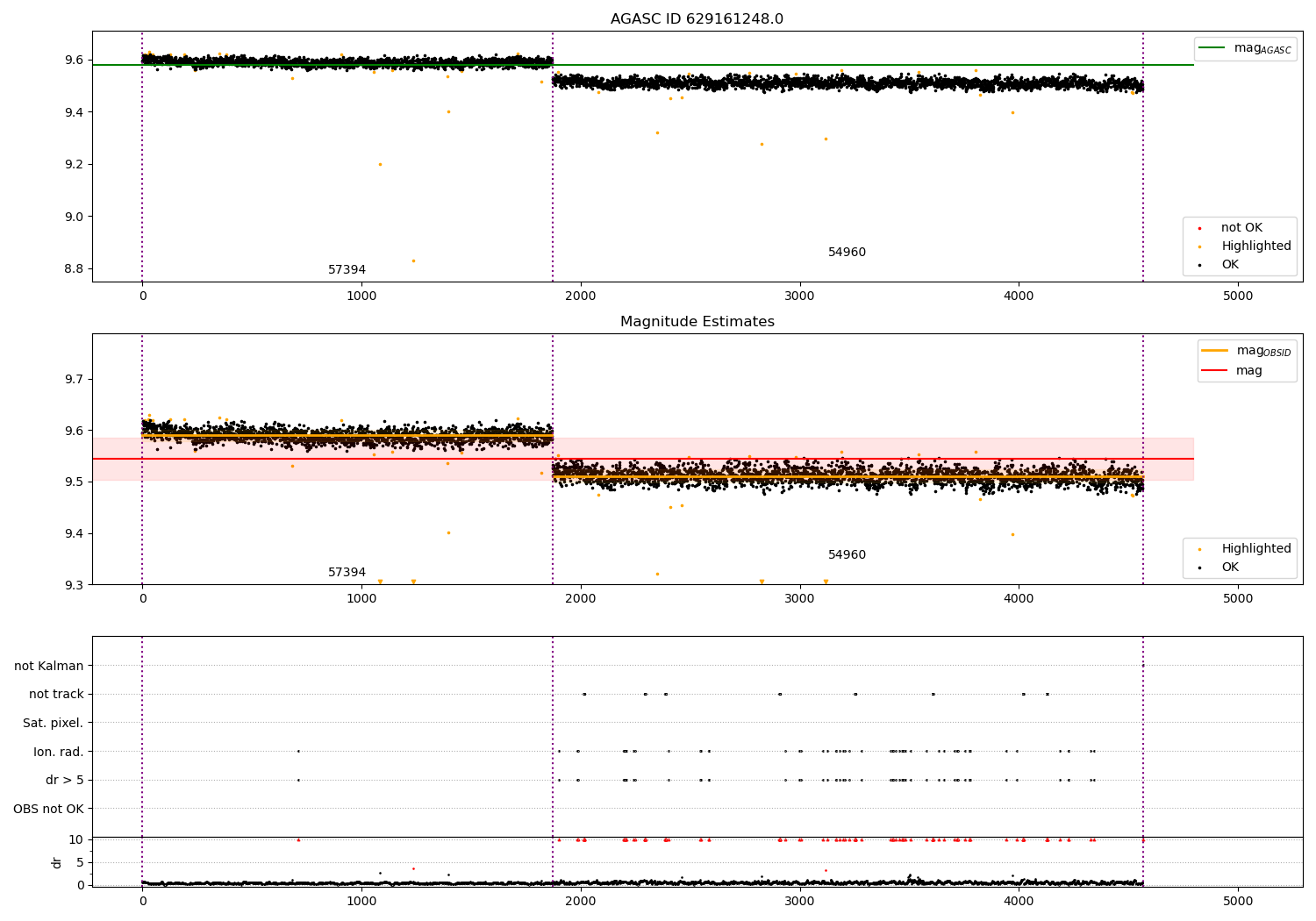Click the orange outlier at 9.2 in top plot
The width and height of the screenshot is (1316, 921).
[380, 164]
